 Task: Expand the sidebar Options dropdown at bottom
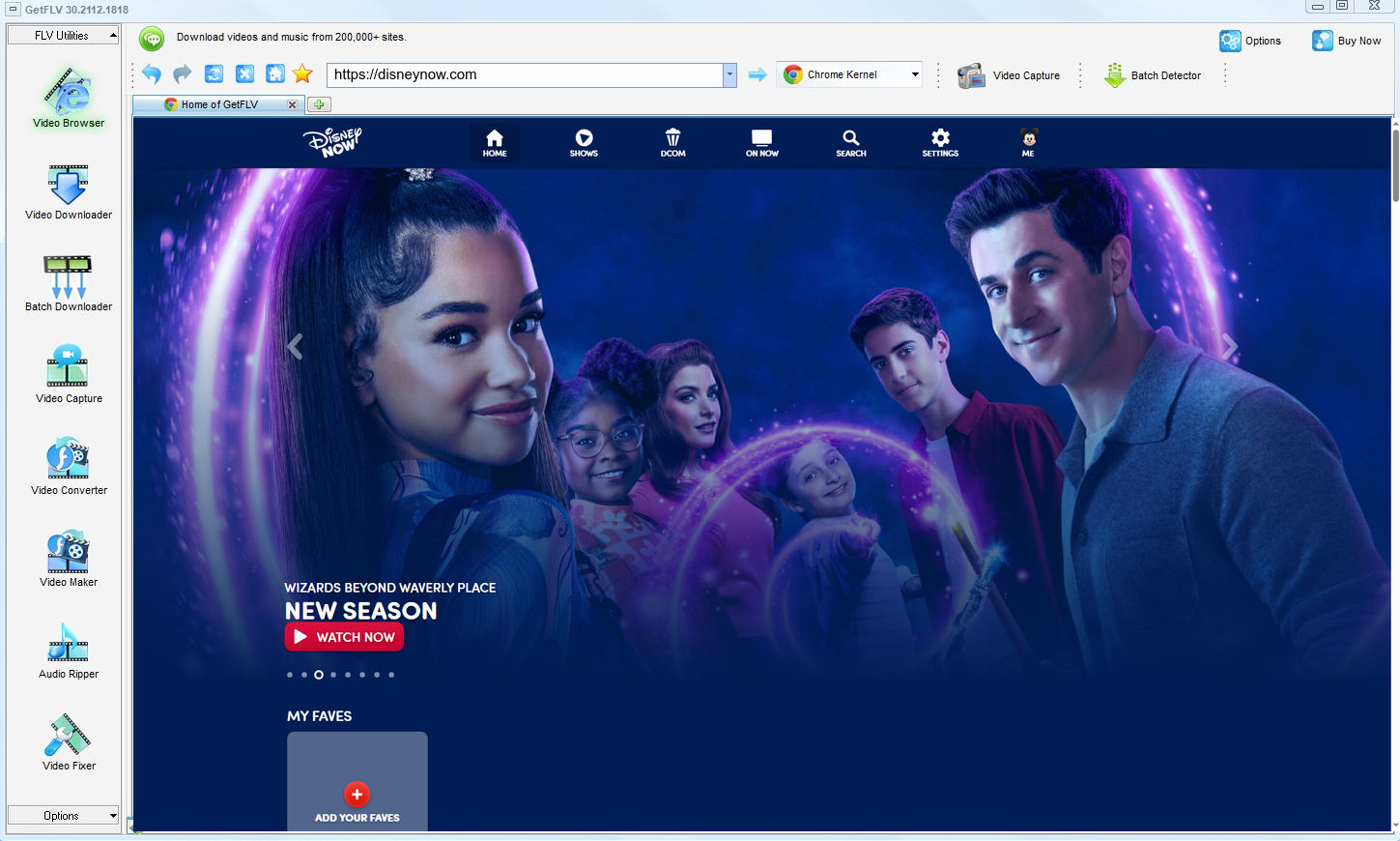[63, 816]
